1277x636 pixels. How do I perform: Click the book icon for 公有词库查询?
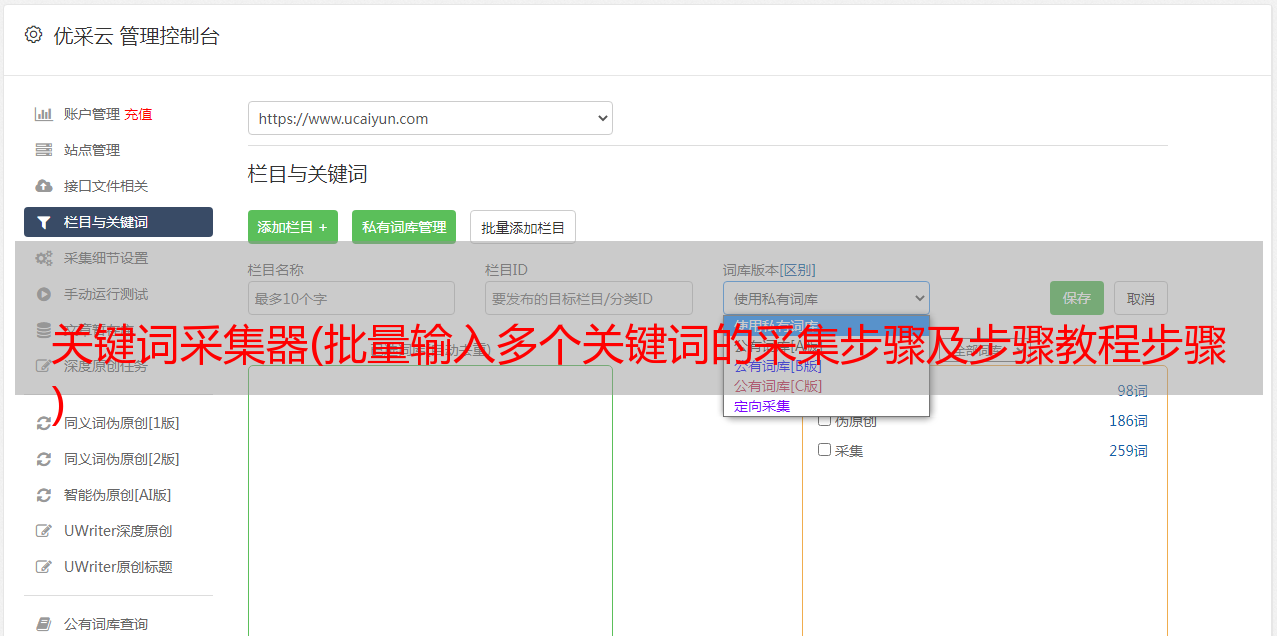pyautogui.click(x=43, y=624)
